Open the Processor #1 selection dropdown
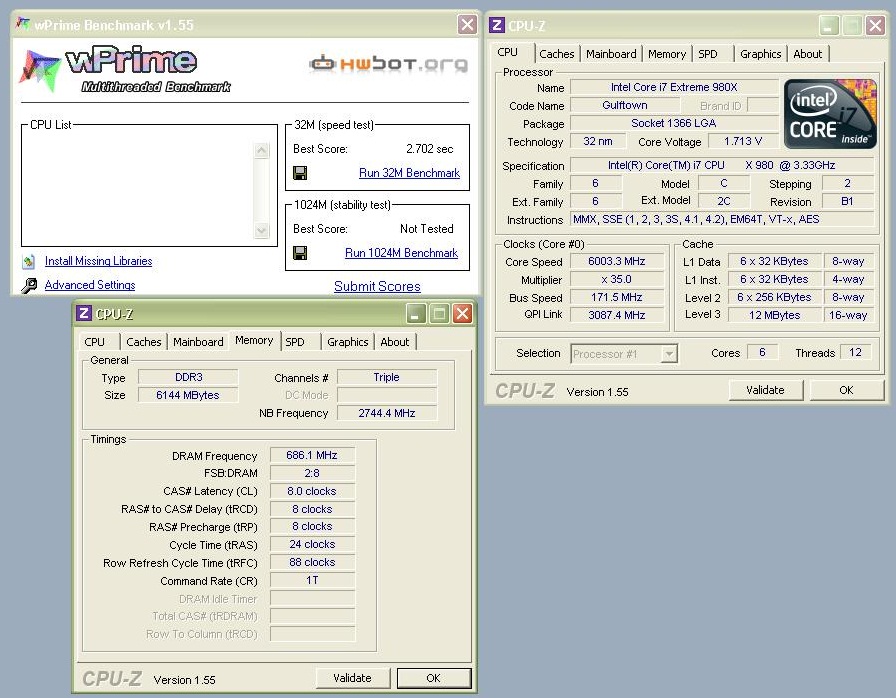Viewport: 896px width, 698px height. pyautogui.click(x=668, y=353)
